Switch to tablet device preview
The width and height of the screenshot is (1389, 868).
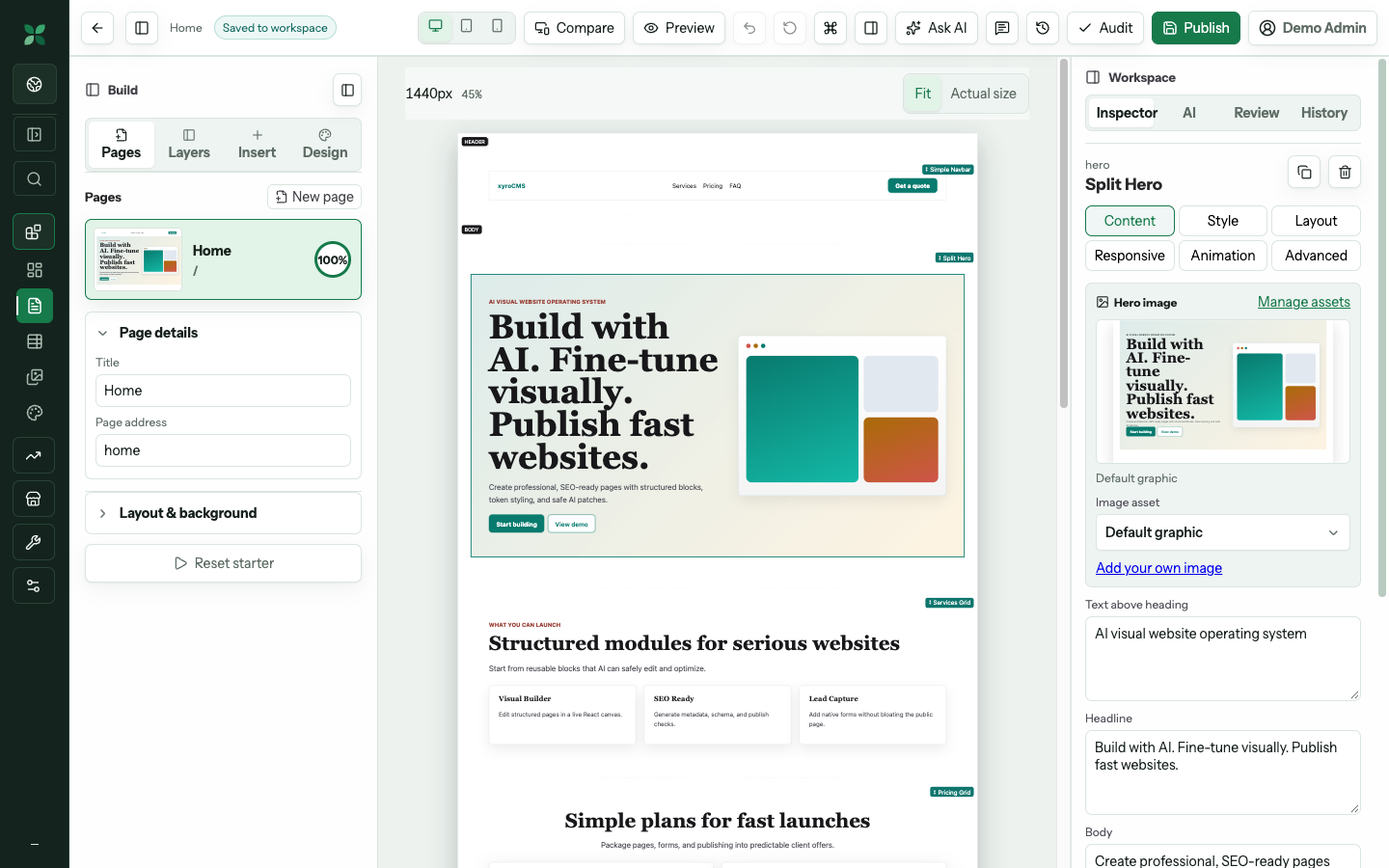(x=467, y=27)
